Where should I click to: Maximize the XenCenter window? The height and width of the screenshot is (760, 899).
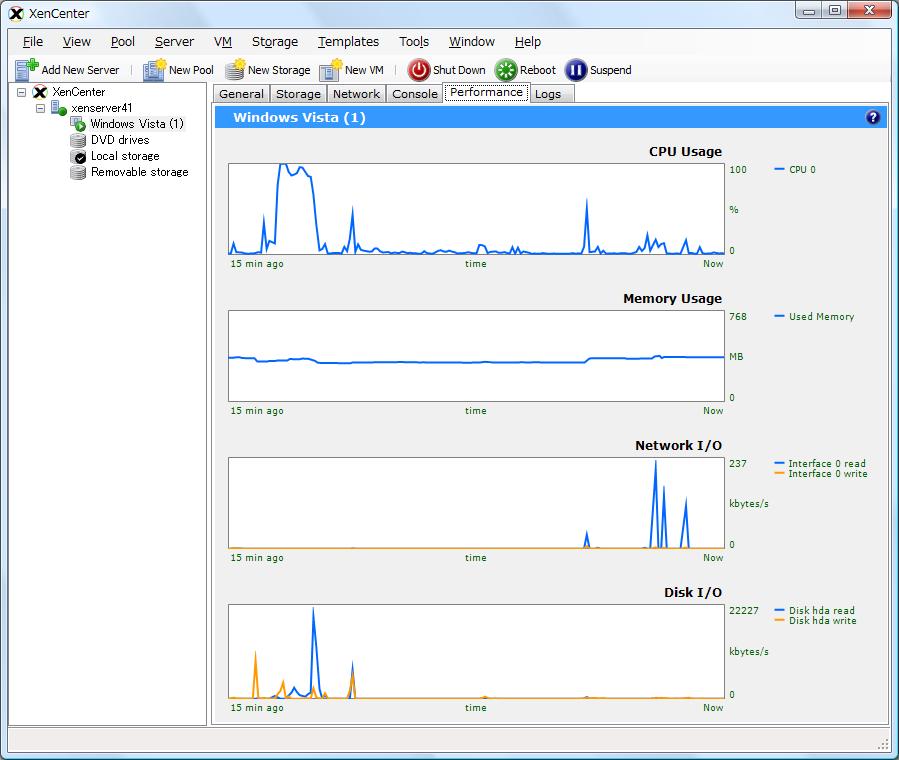(835, 10)
